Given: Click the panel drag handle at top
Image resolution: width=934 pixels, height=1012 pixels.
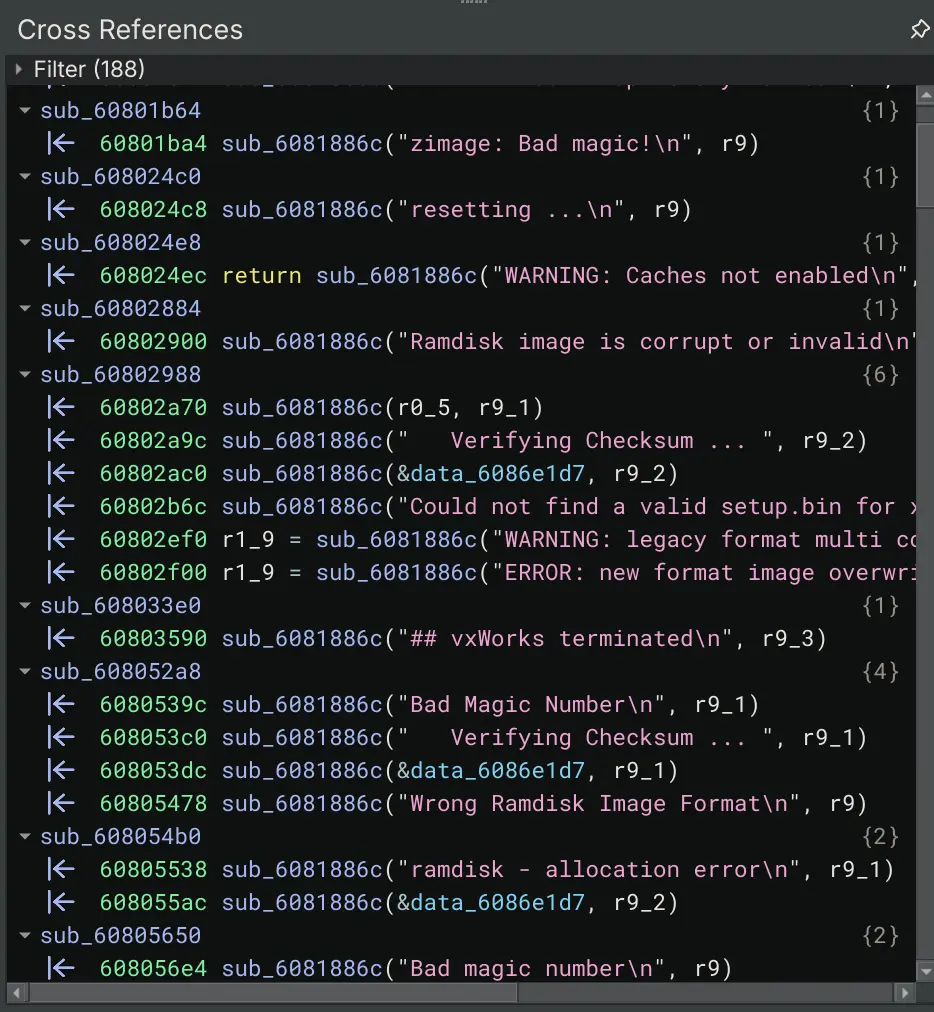Looking at the screenshot, I should 474,3.
